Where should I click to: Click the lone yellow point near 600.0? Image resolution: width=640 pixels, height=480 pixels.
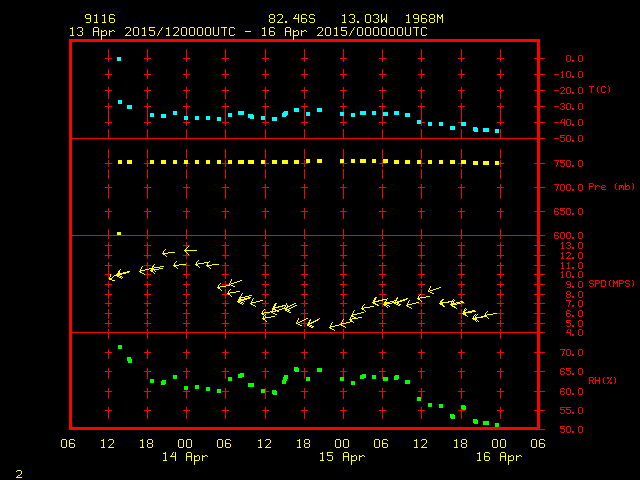point(119,233)
